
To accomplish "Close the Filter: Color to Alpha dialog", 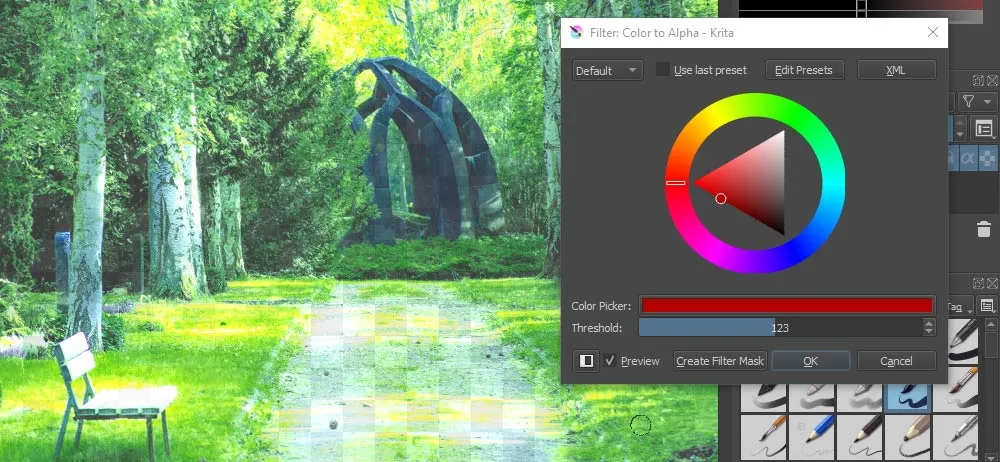I will tap(932, 33).
